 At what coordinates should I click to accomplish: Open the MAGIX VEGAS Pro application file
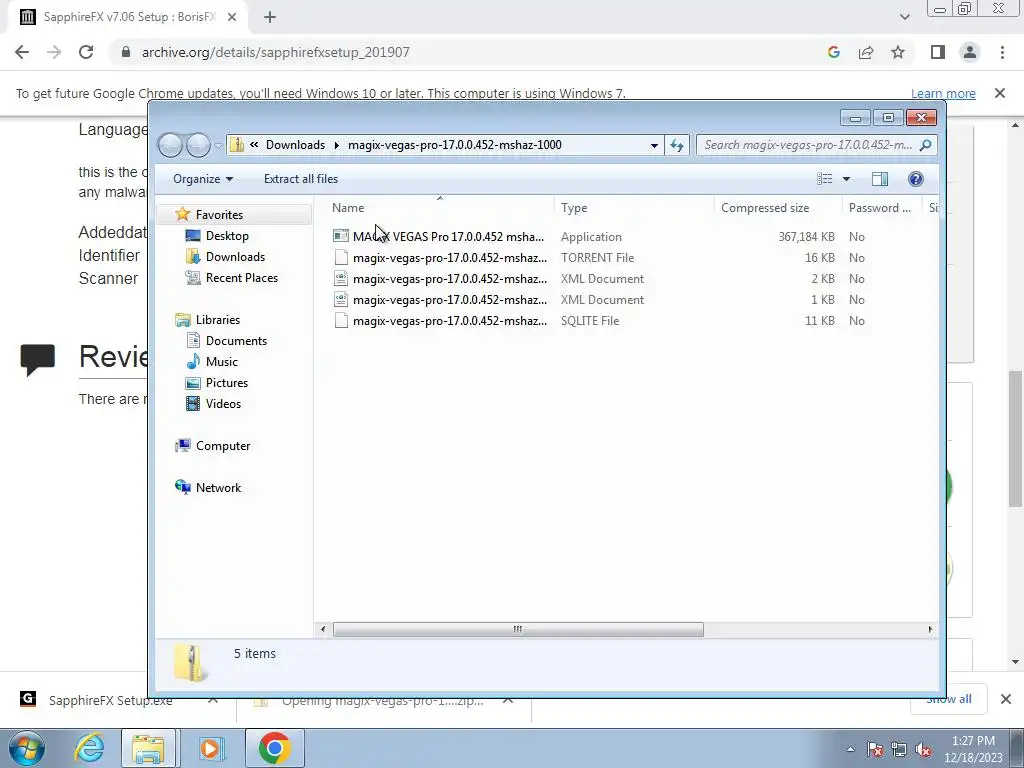click(x=448, y=236)
